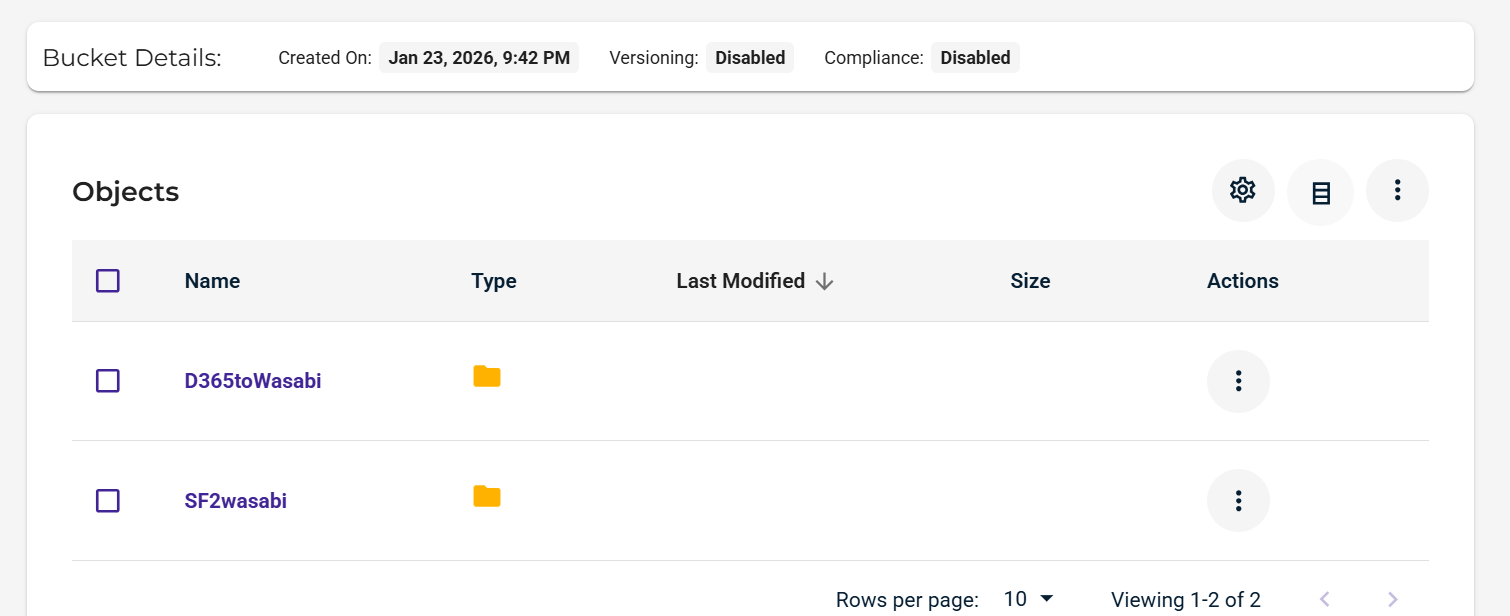Open actions menu for SF2wasabi folder
Image resolution: width=1510 pixels, height=616 pixels.
click(x=1238, y=500)
